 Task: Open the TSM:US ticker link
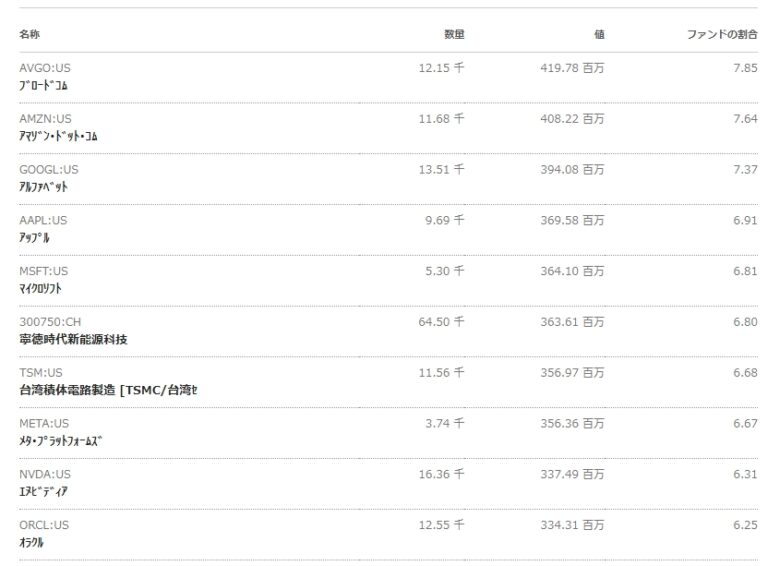(41, 372)
